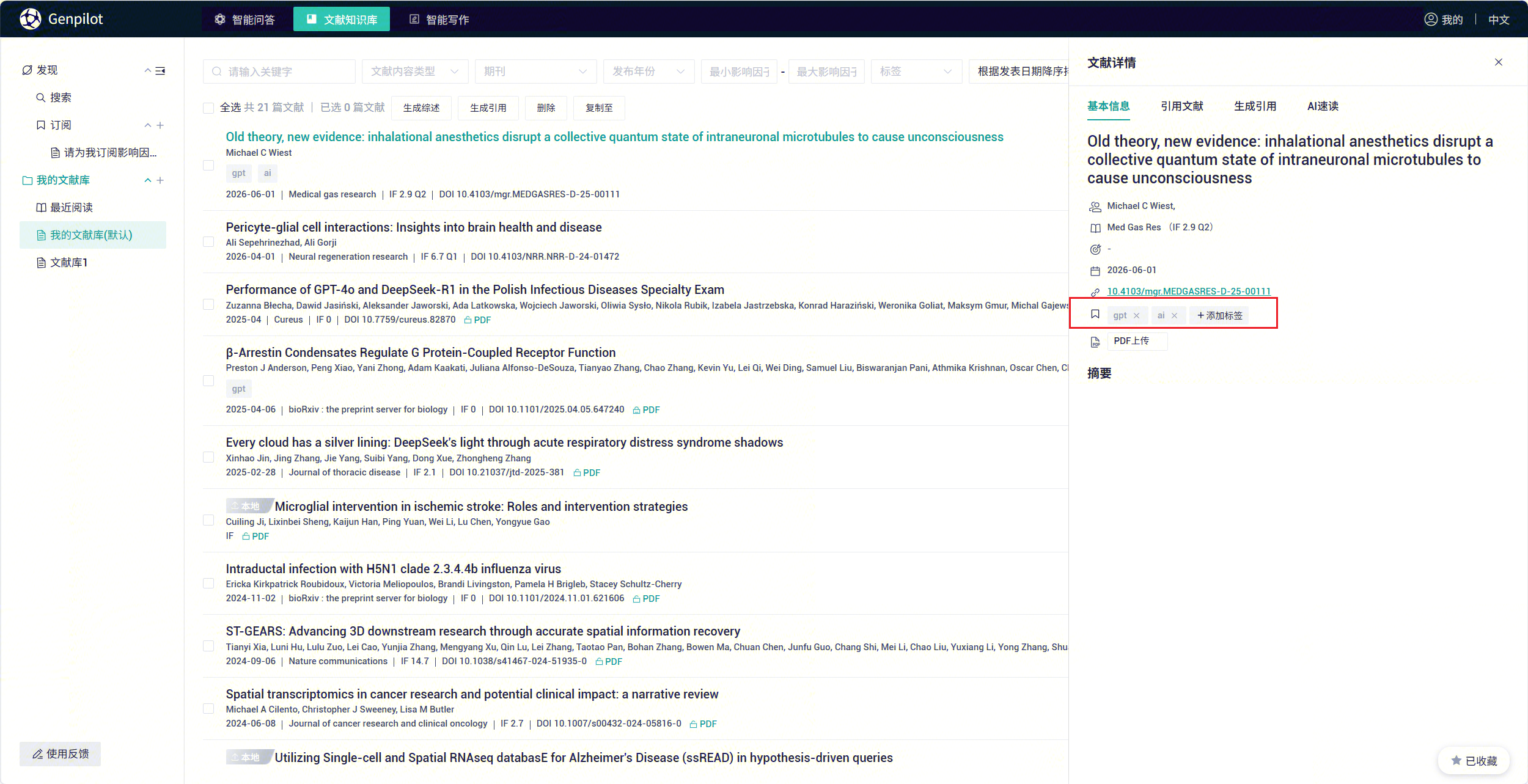1528x784 pixels.
Task: Open the 智能写作 top menu
Action: tap(439, 20)
